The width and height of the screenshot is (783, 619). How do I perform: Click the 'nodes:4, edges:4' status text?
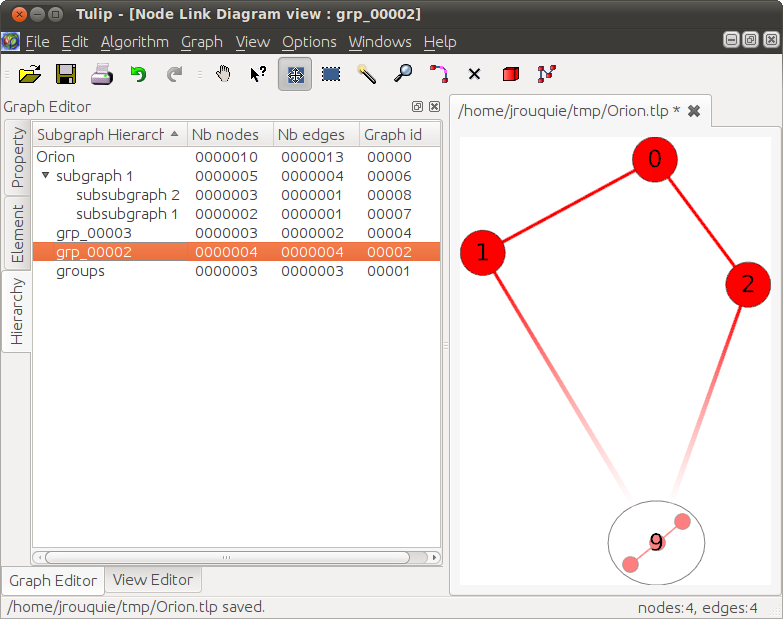click(697, 608)
